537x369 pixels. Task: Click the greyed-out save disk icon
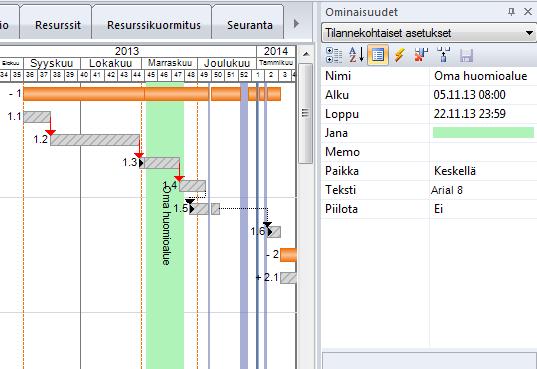pyautogui.click(x=466, y=55)
